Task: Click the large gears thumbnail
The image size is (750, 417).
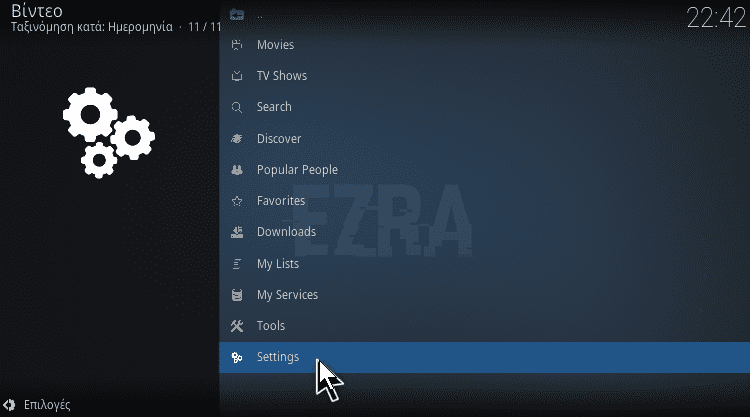Action: (109, 132)
